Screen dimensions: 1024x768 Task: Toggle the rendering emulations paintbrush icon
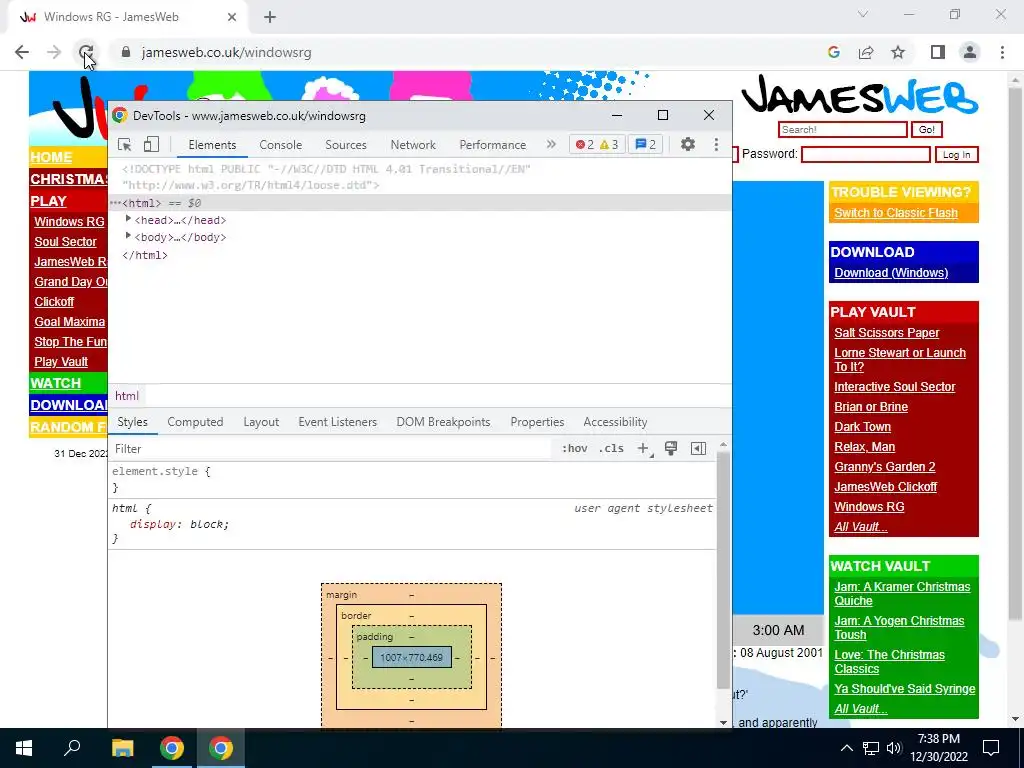(x=671, y=449)
